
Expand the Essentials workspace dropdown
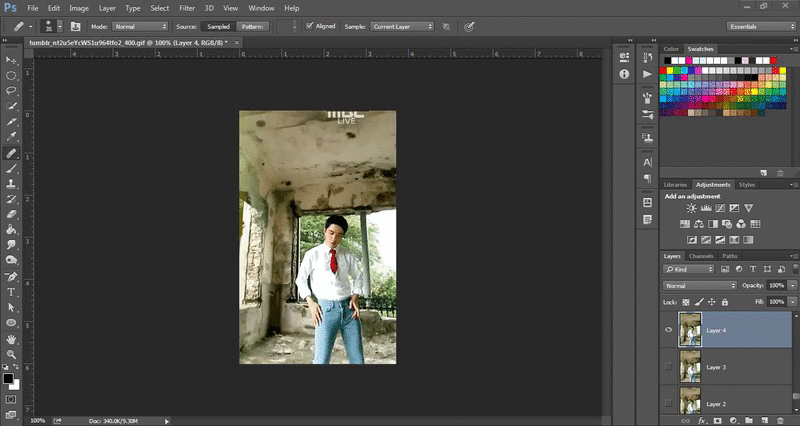pos(761,26)
